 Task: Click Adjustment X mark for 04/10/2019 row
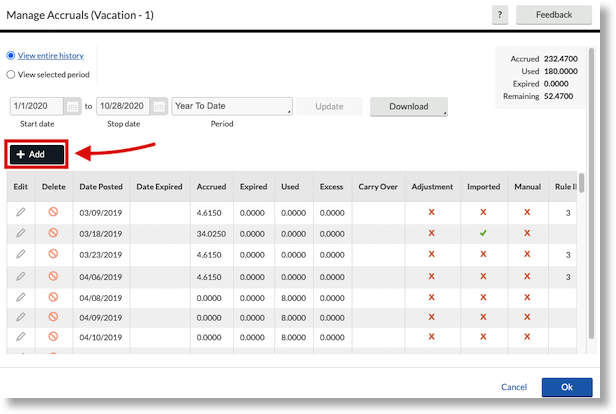tap(431, 337)
